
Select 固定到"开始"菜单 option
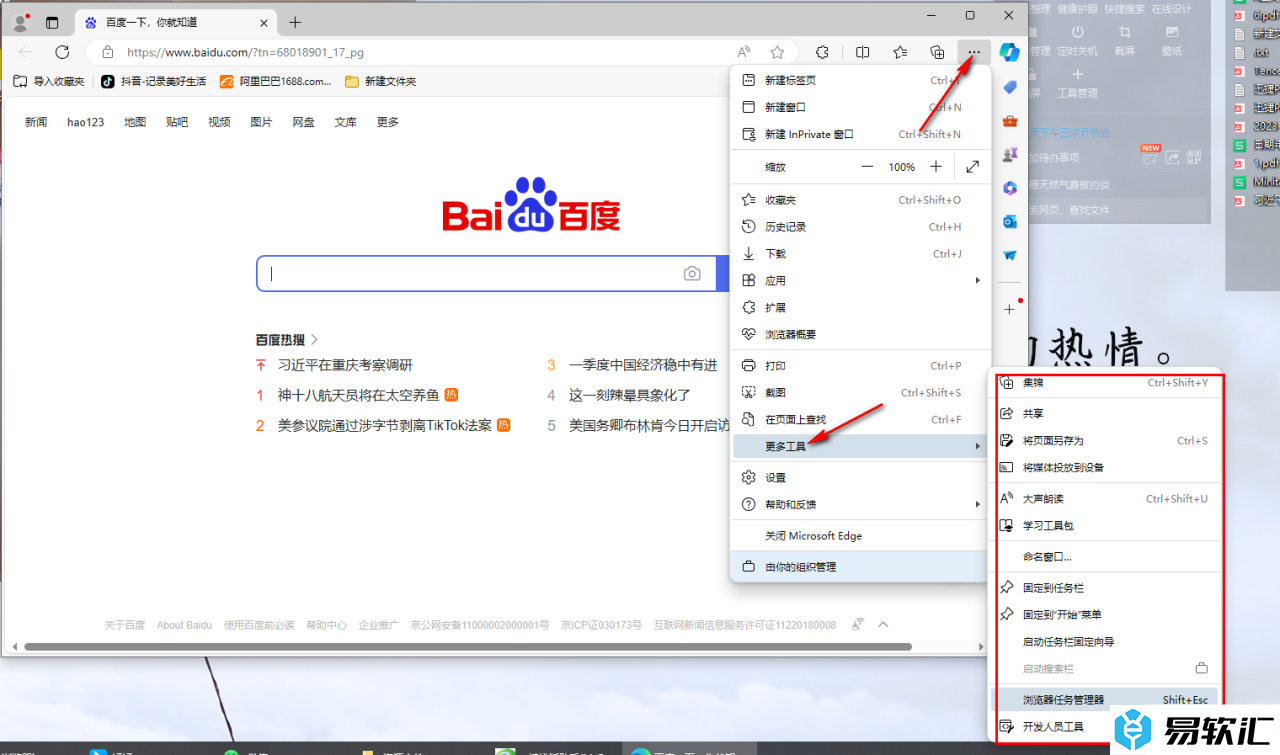click(x=1105, y=615)
